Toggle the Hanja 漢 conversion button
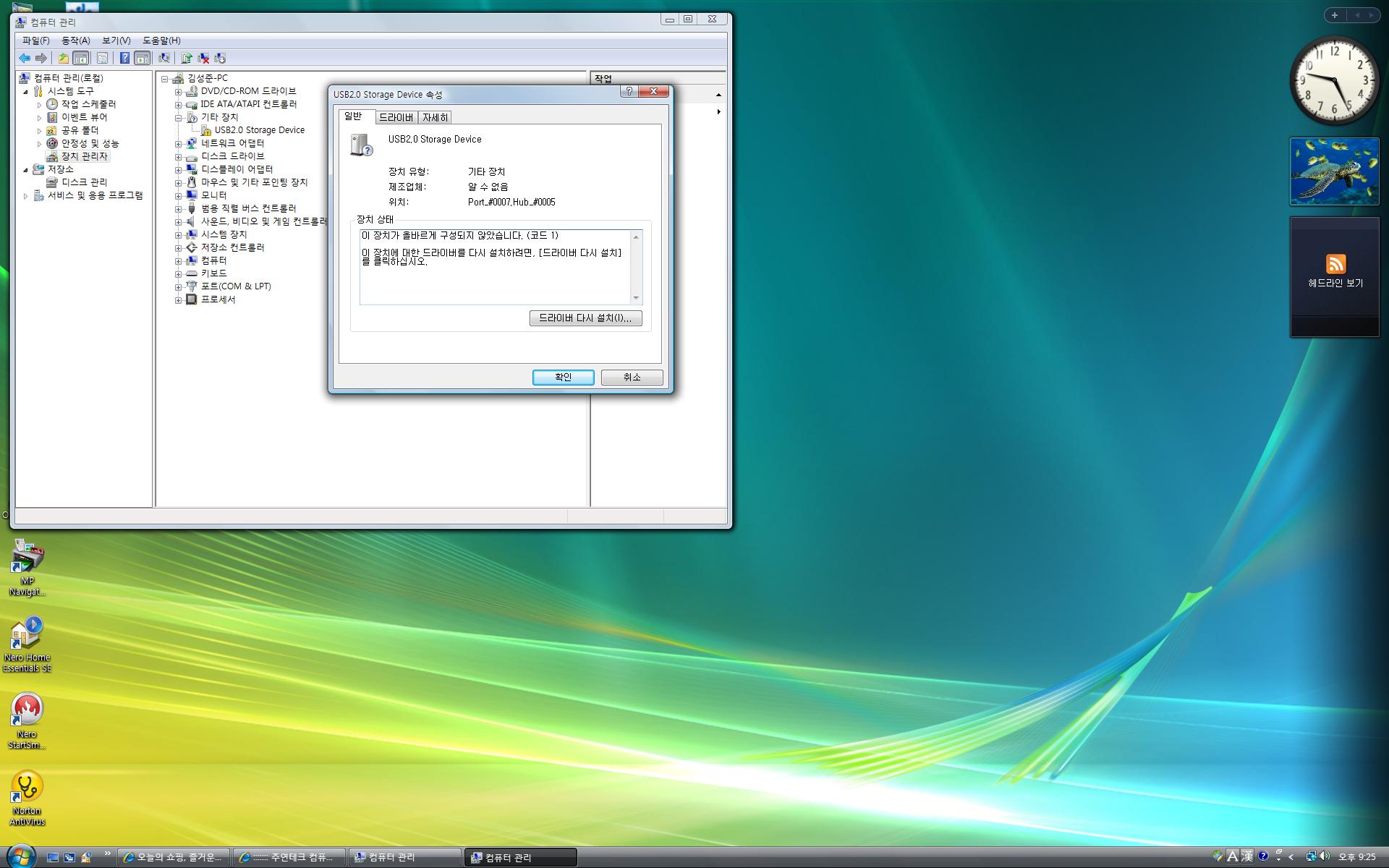 click(1247, 856)
